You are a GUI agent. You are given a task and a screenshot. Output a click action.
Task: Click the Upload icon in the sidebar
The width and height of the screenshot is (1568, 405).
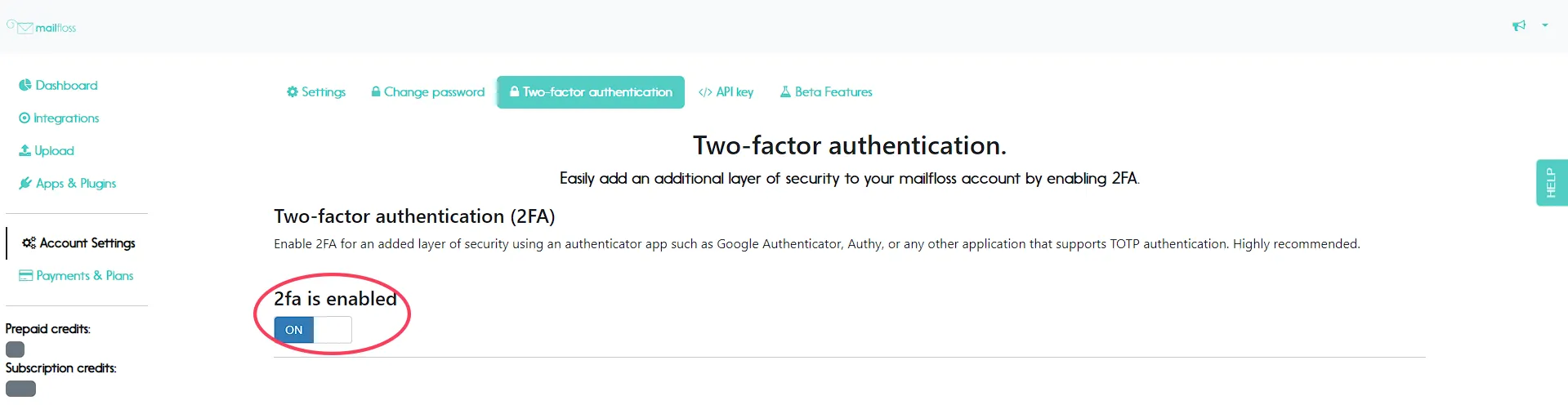25,150
